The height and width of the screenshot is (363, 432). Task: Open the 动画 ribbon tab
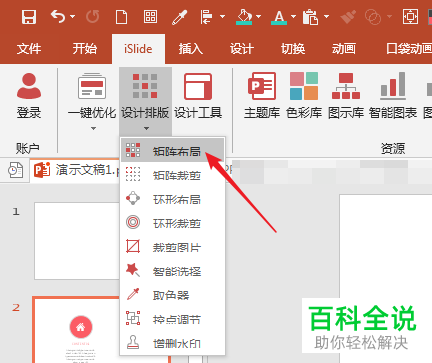(x=343, y=49)
